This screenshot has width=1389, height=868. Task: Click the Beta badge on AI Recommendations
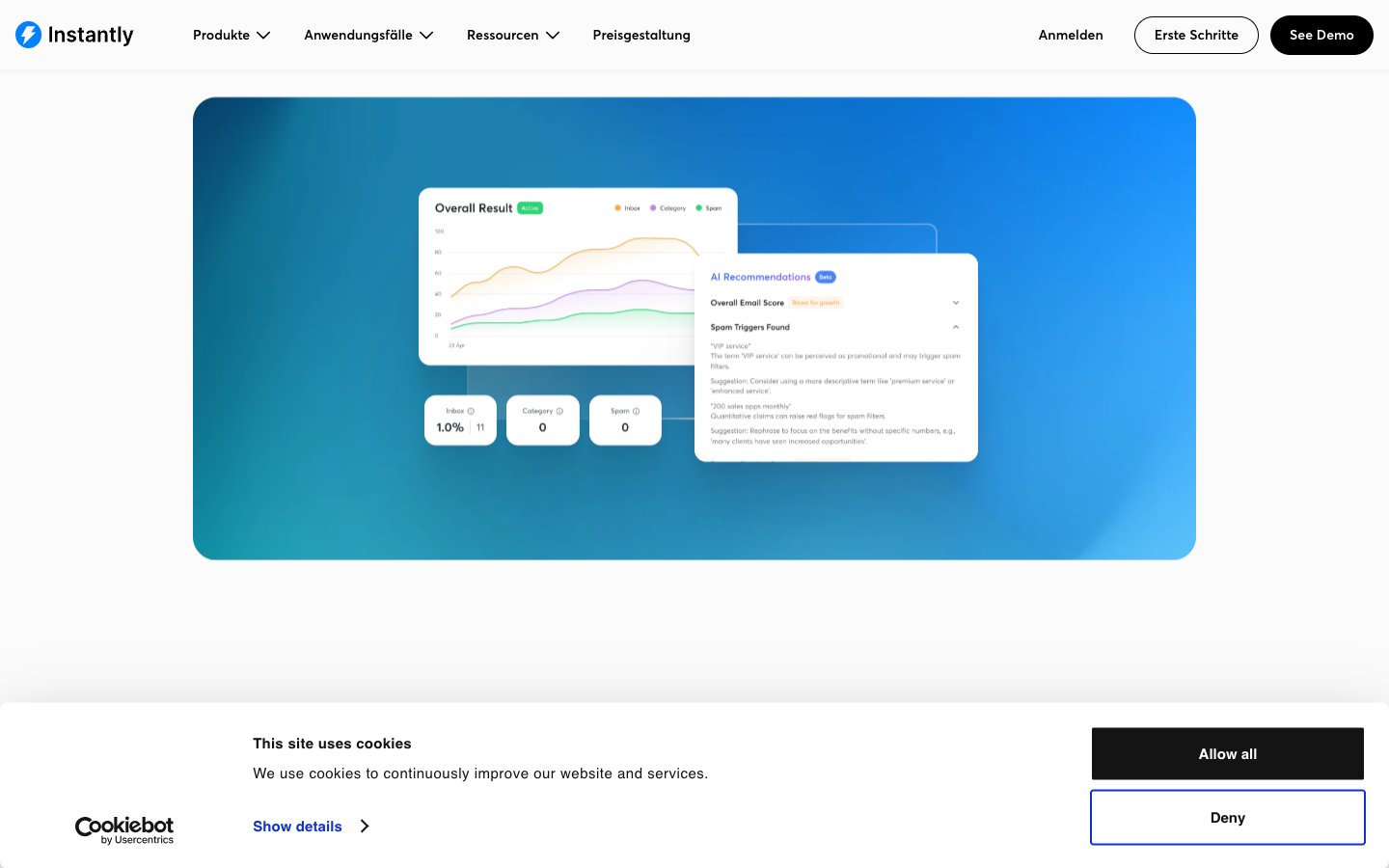tap(826, 277)
